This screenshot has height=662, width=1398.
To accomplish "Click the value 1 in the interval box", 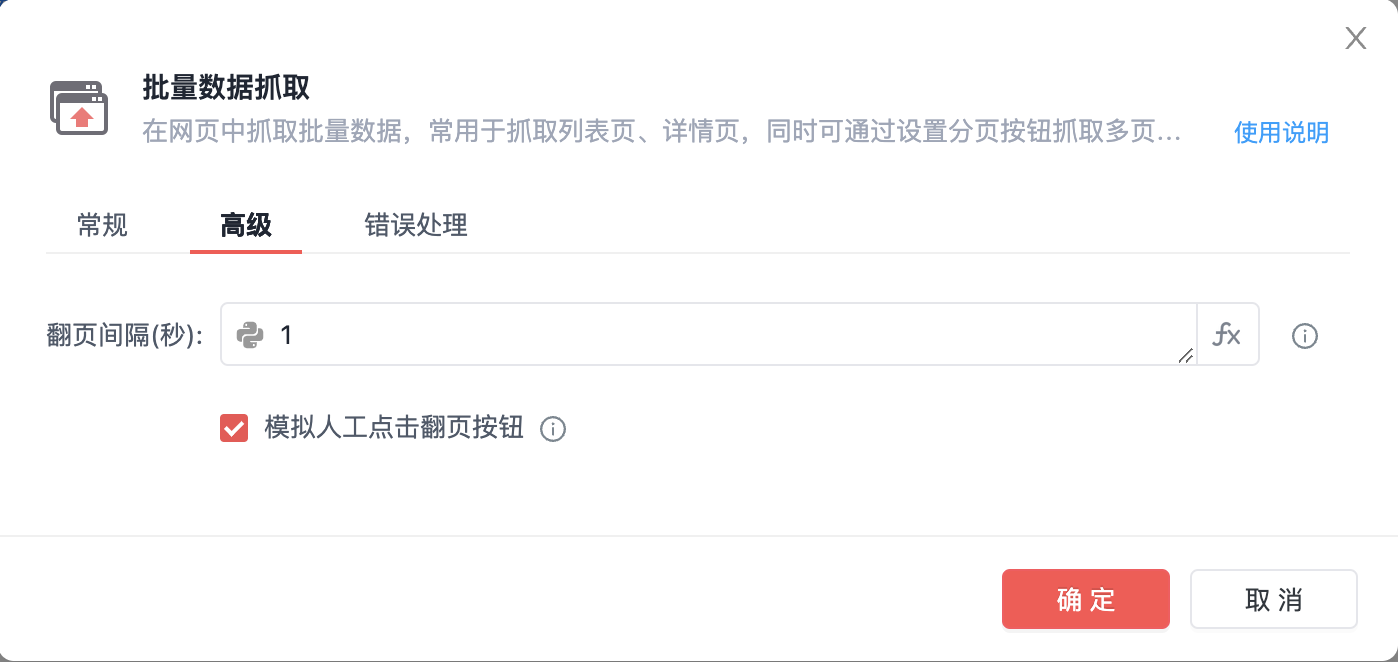I will coord(286,336).
